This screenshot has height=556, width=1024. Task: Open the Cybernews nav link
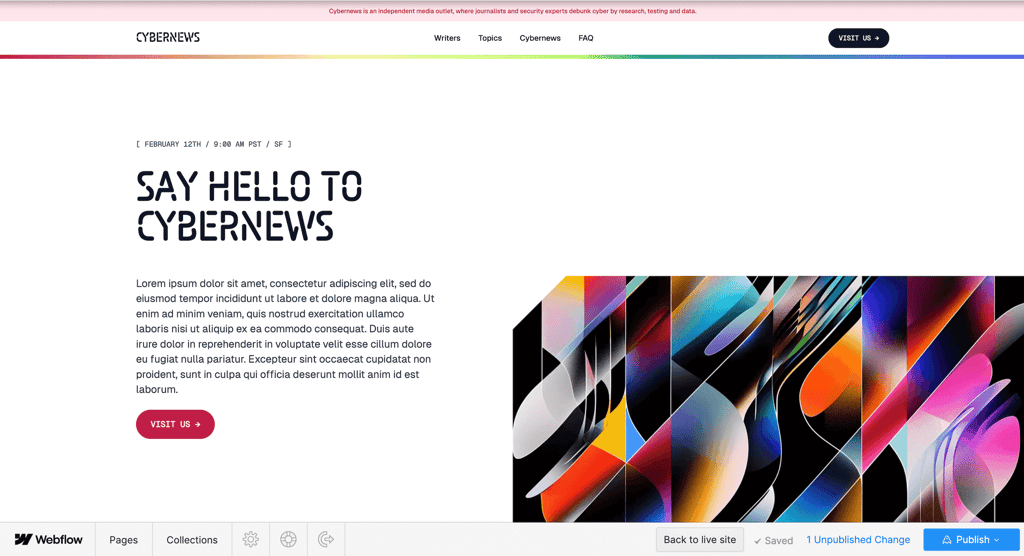[540, 38]
